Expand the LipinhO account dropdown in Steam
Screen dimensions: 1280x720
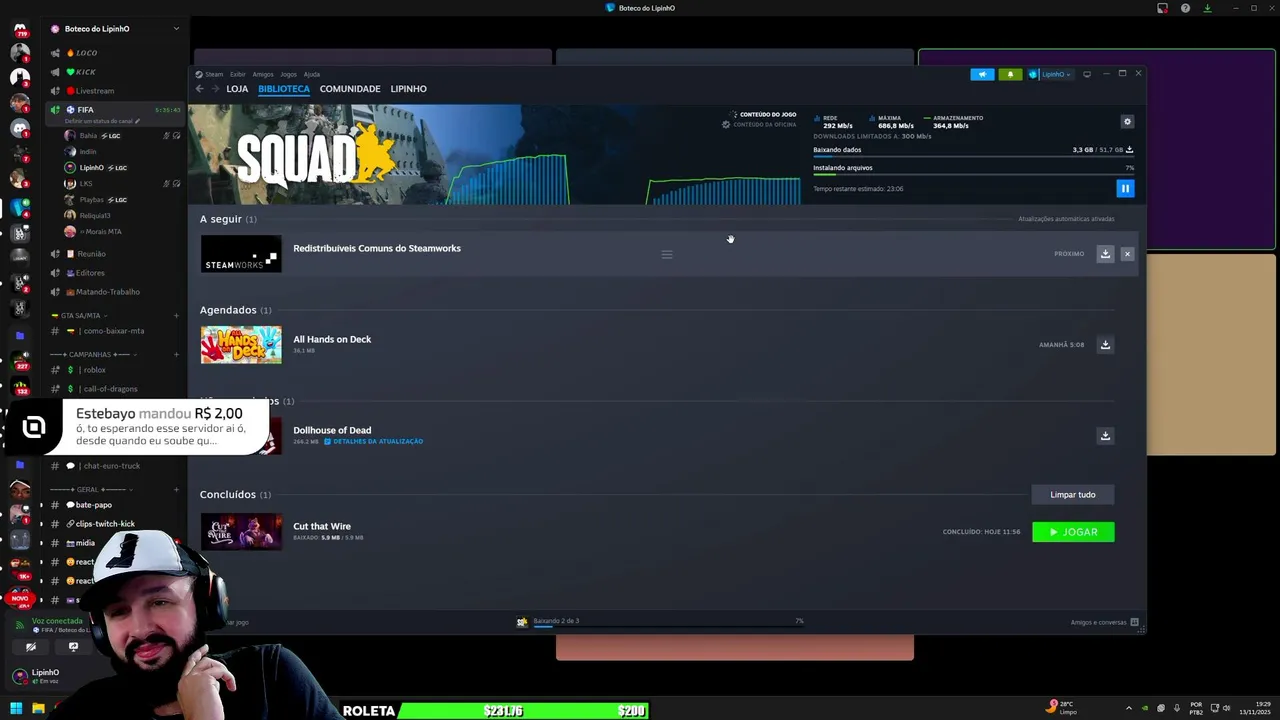point(1050,74)
